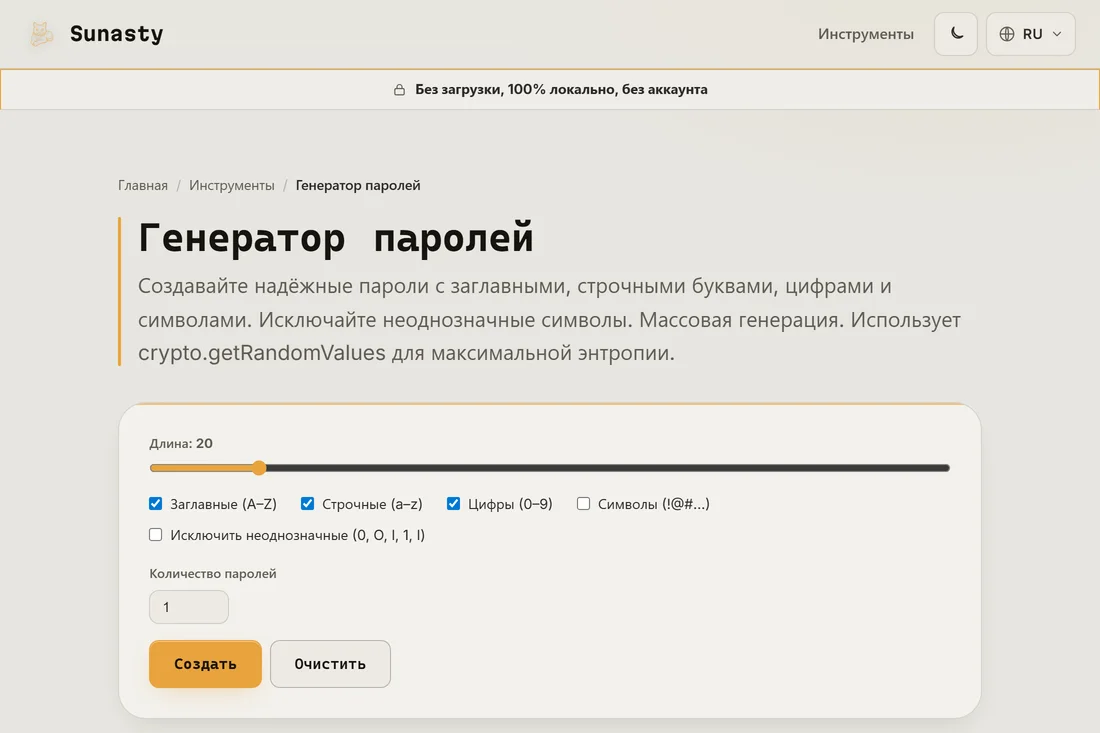The height and width of the screenshot is (733, 1100).
Task: Toggle dark mode with the moon icon
Action: 956,34
